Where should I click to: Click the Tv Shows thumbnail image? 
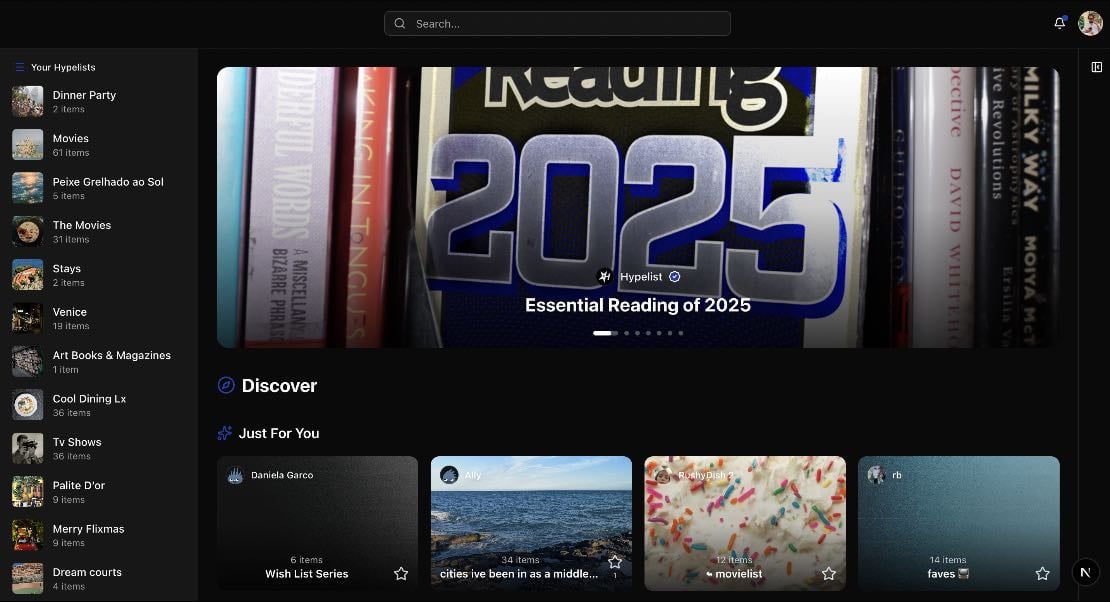coord(28,448)
